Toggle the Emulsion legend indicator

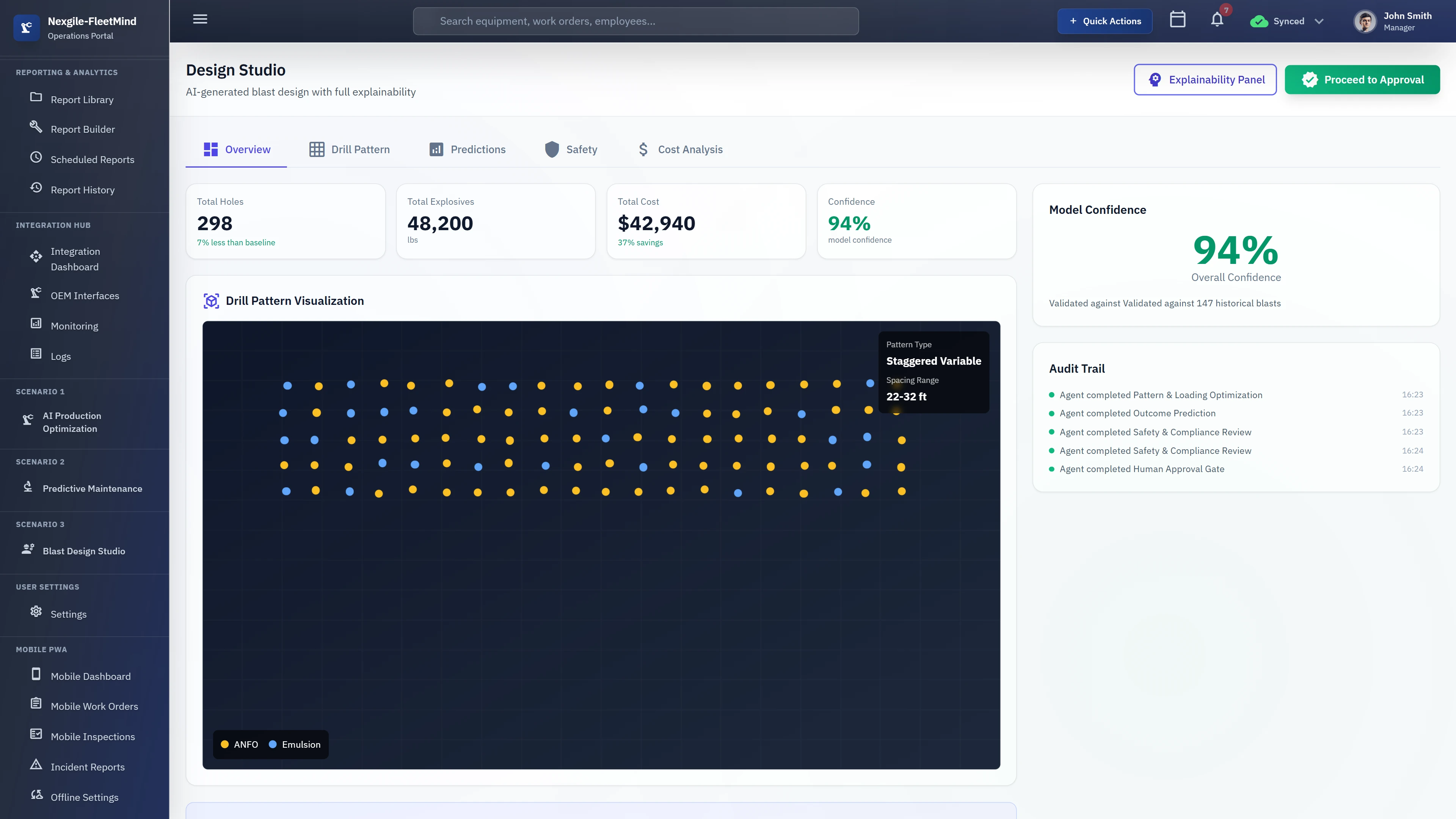click(273, 744)
